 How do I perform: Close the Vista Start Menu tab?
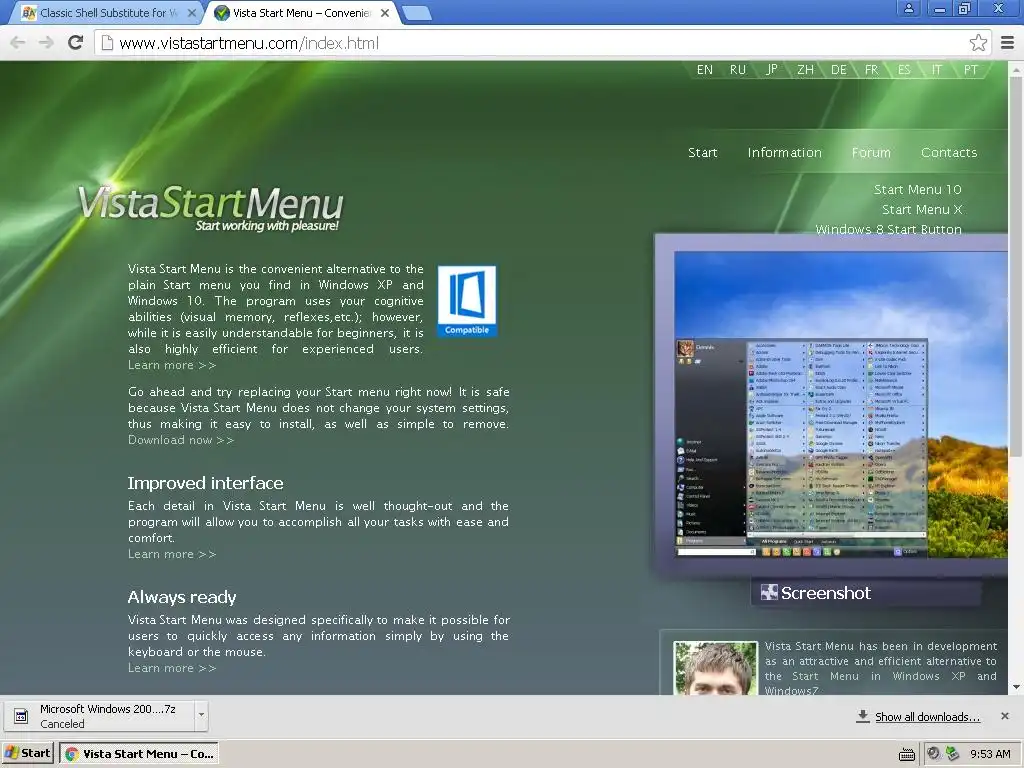(385, 12)
